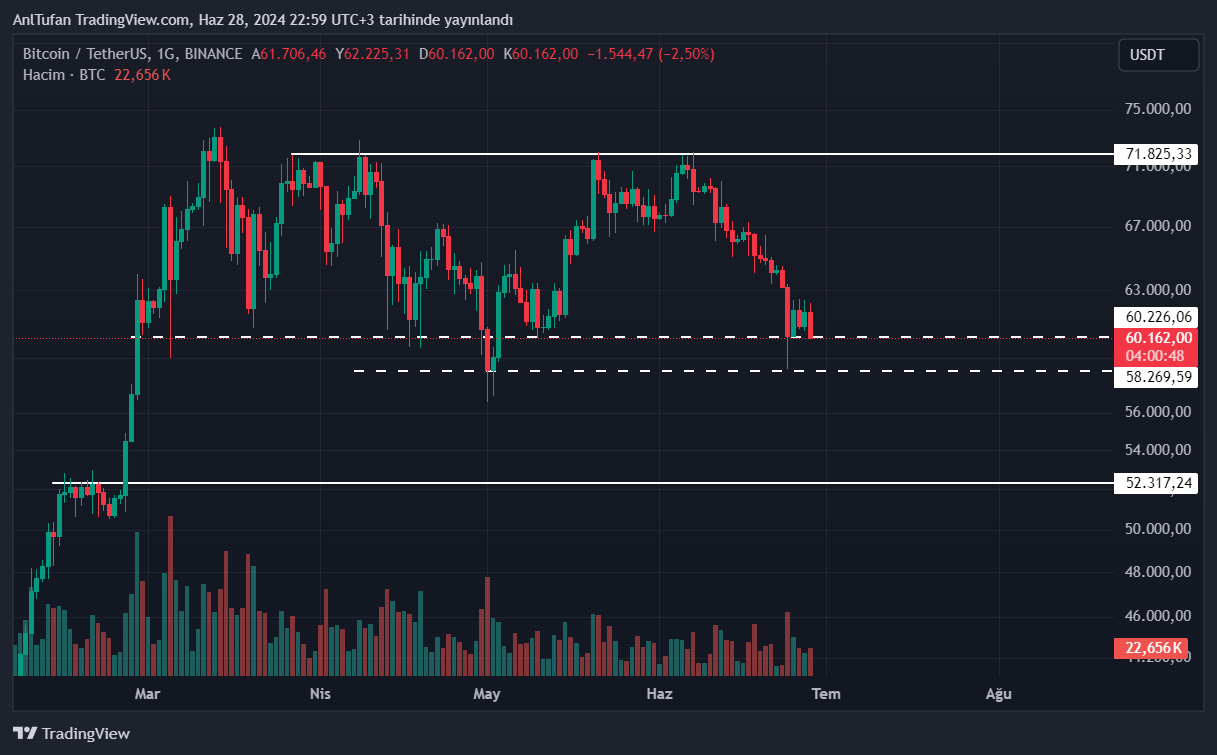
Task: Click the Mar label on time axis
Action: [148, 693]
